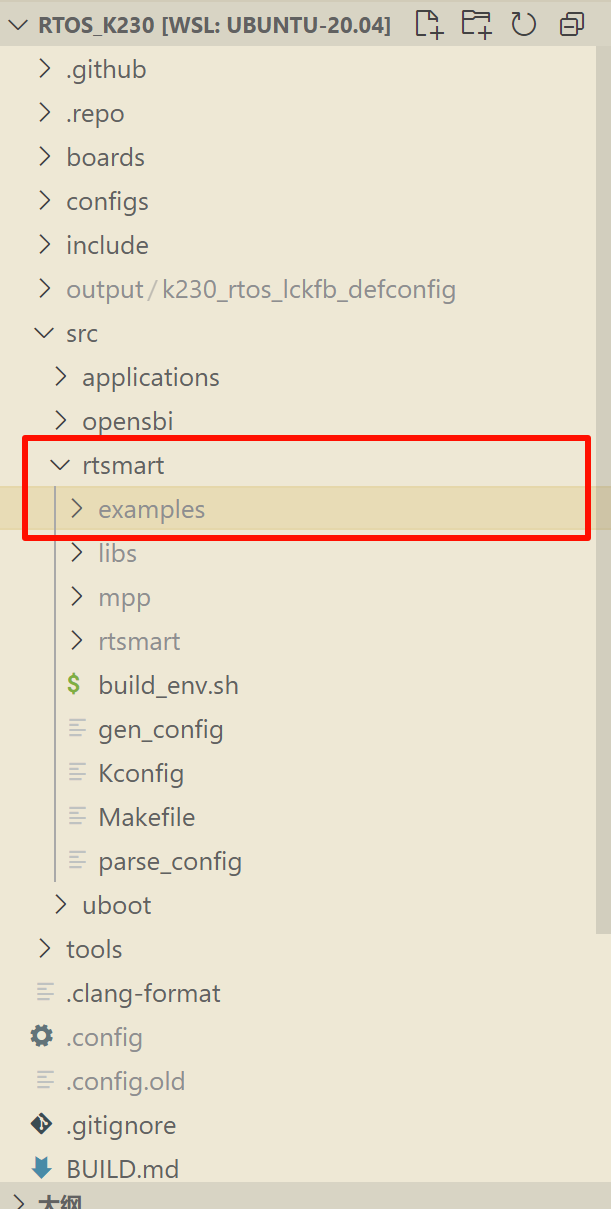The image size is (611, 1209).
Task: Expand the examples folder
Action: (151, 509)
